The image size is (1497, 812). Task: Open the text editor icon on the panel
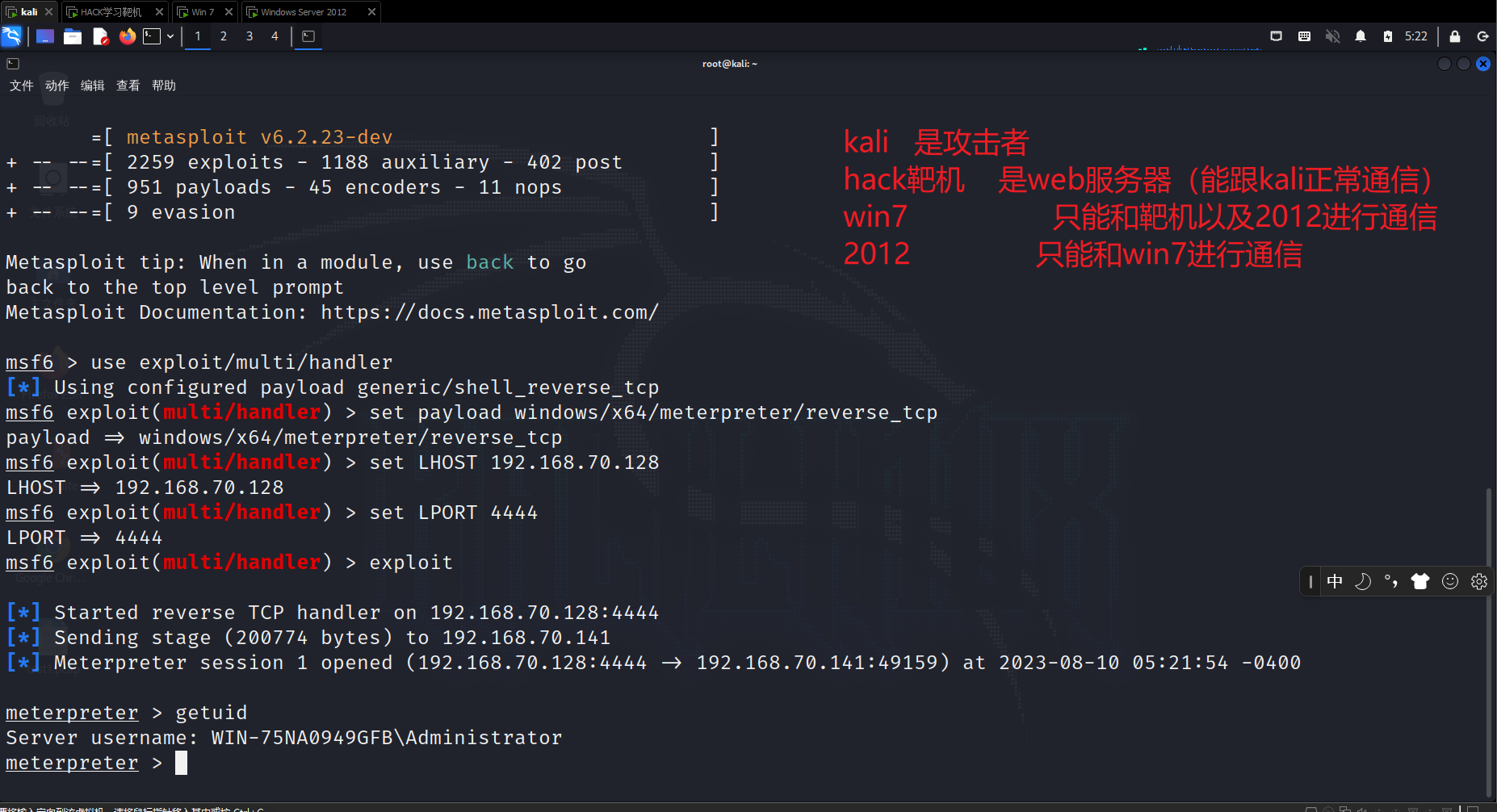coord(101,36)
